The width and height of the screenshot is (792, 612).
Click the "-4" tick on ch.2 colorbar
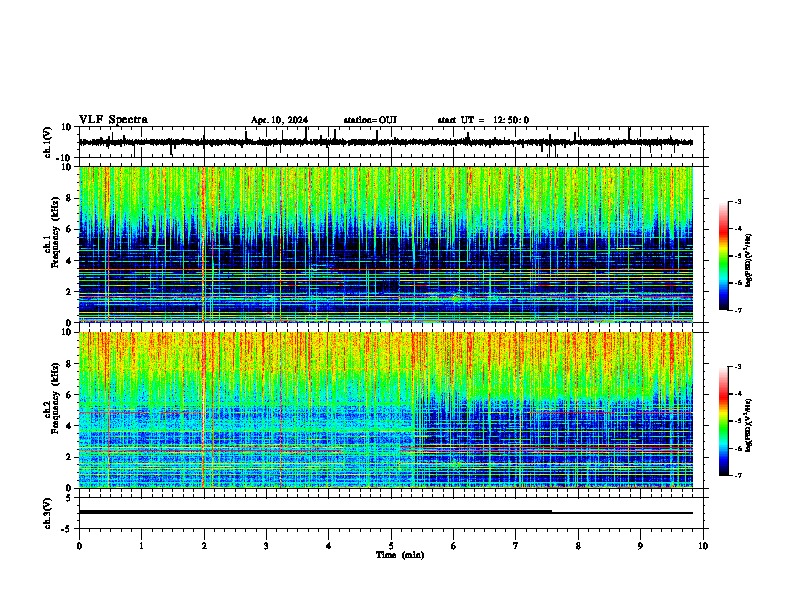(737, 394)
